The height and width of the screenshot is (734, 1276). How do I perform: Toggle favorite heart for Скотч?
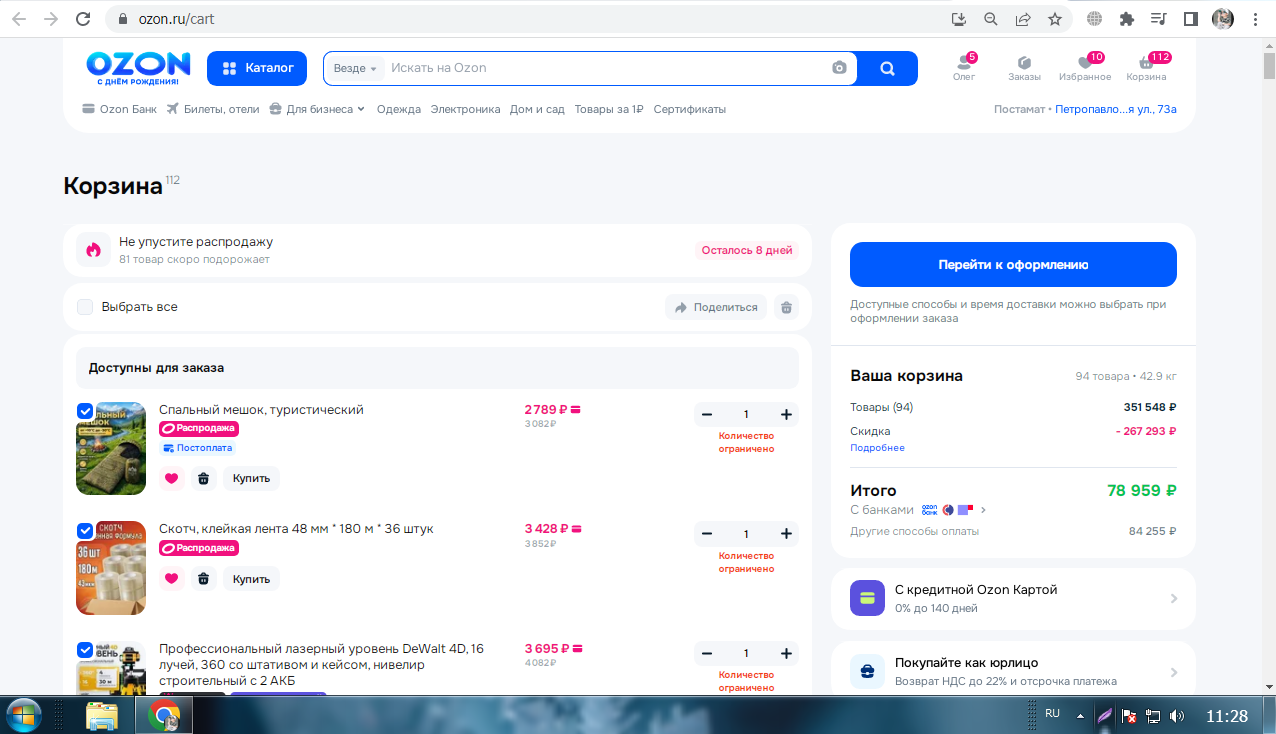coord(172,578)
